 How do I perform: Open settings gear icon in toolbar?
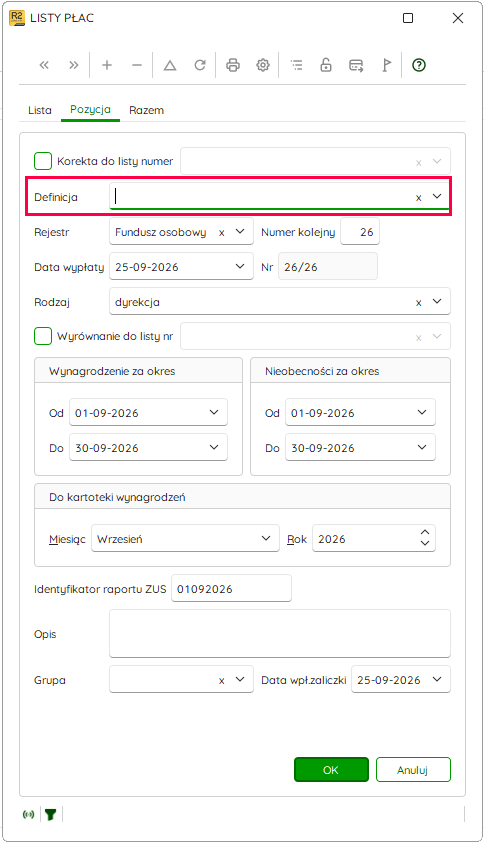[262, 65]
